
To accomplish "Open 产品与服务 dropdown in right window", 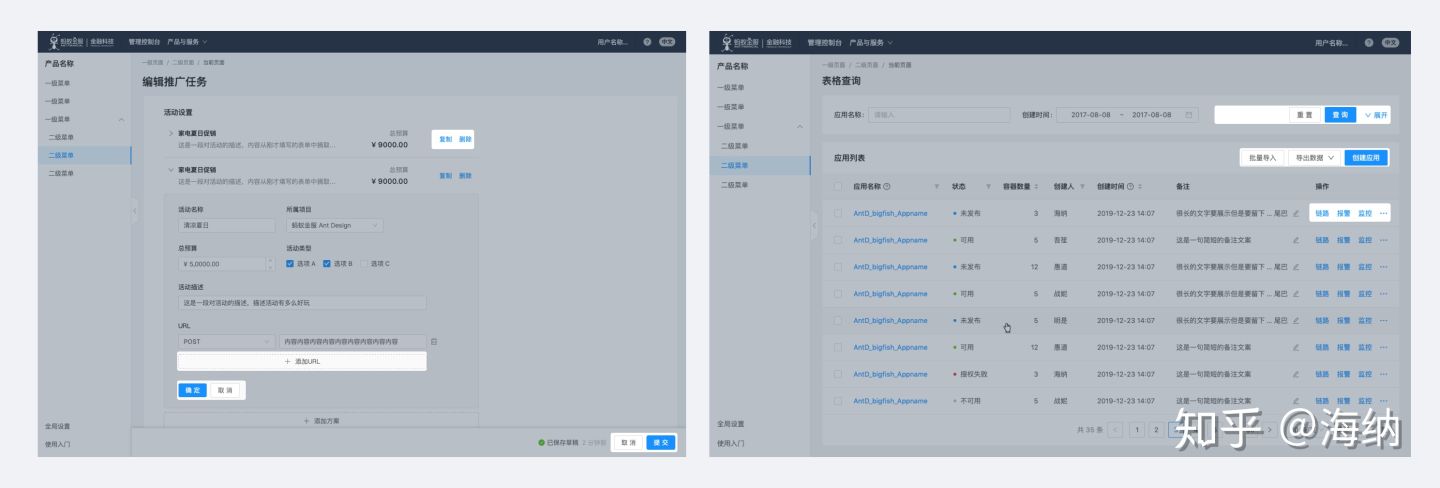I will [x=871, y=42].
